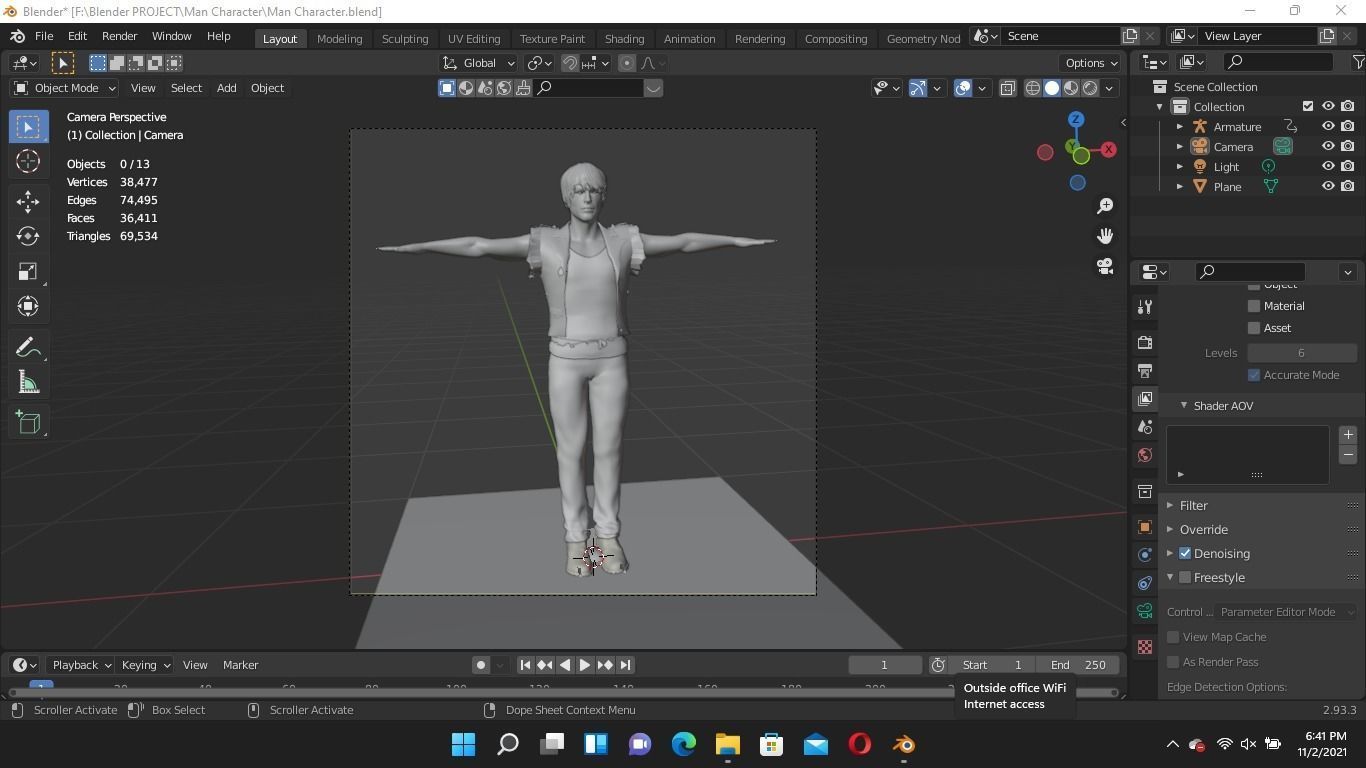Open the Texture properties tab

[x=1145, y=647]
